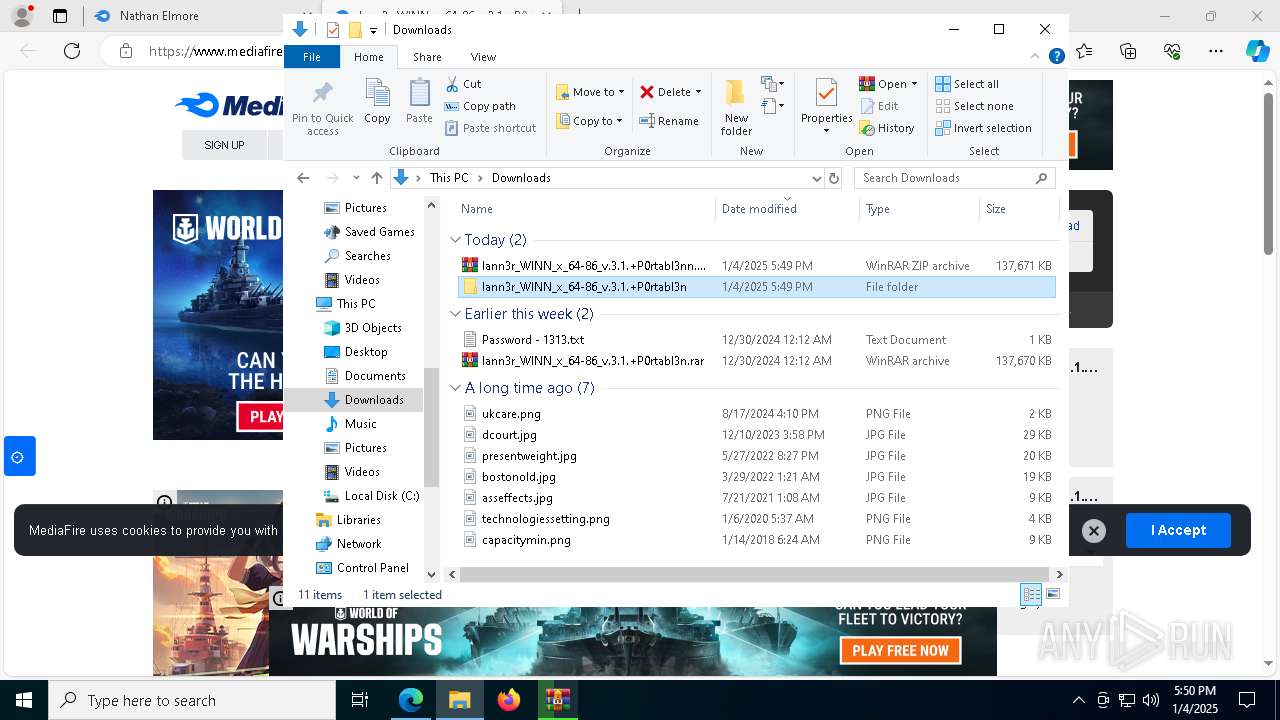Screen dimensions: 1280x720
Task: Click Paste shortcut command
Action: 490,128
